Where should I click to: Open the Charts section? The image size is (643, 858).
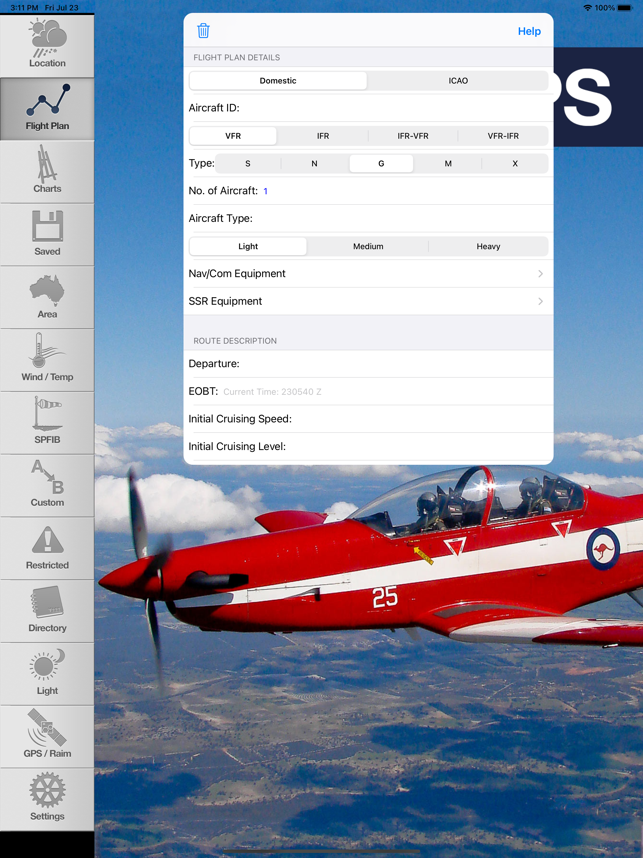(x=47, y=171)
